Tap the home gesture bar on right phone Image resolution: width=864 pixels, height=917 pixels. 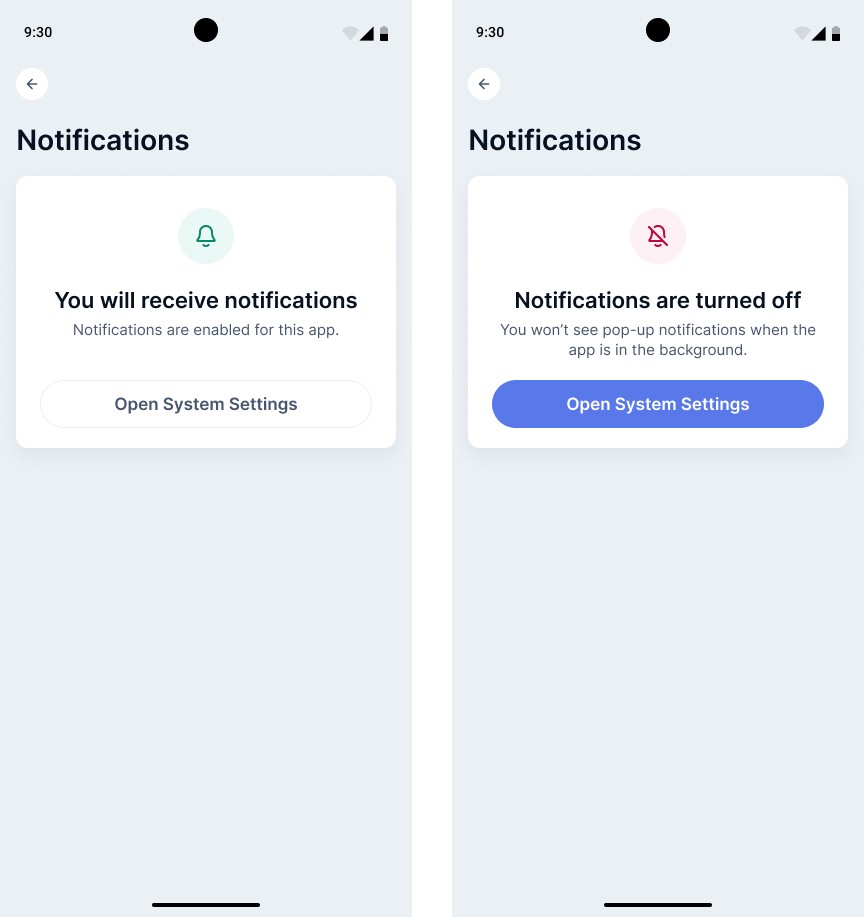point(658,904)
